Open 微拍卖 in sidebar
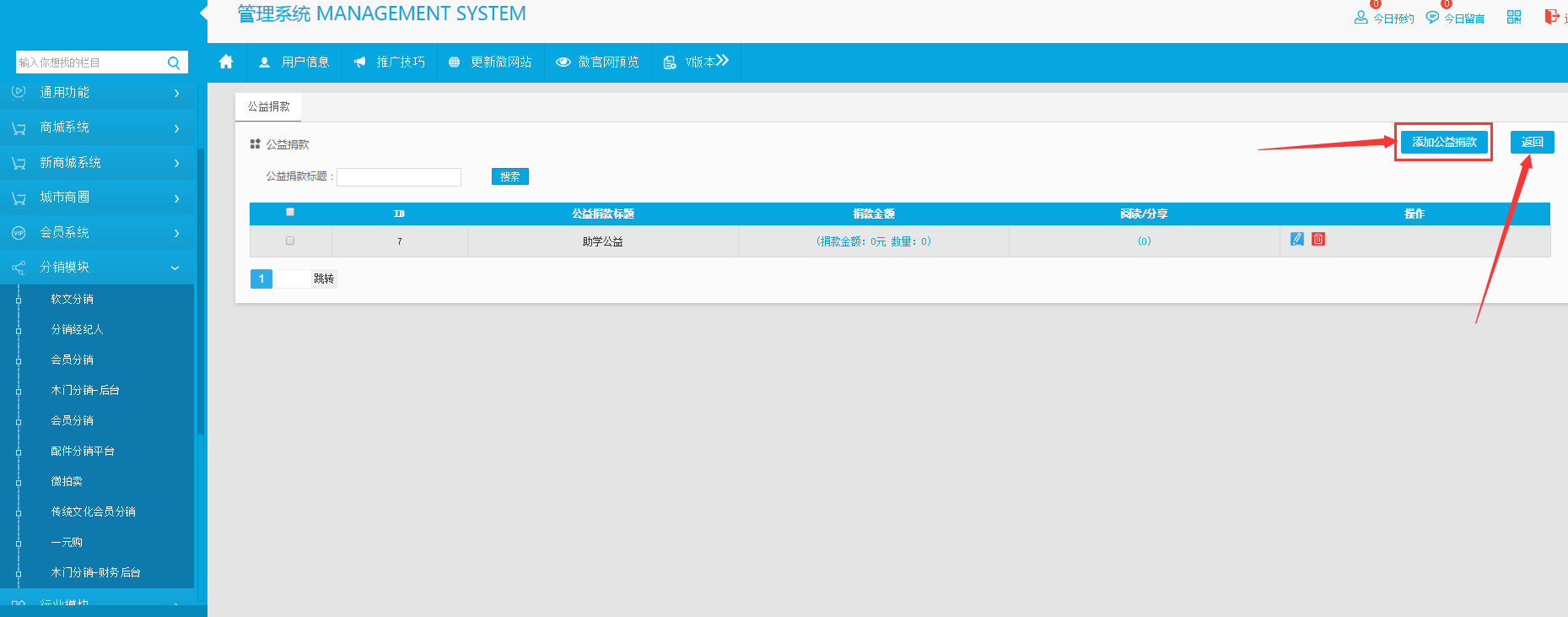The height and width of the screenshot is (617, 1568). tap(67, 481)
